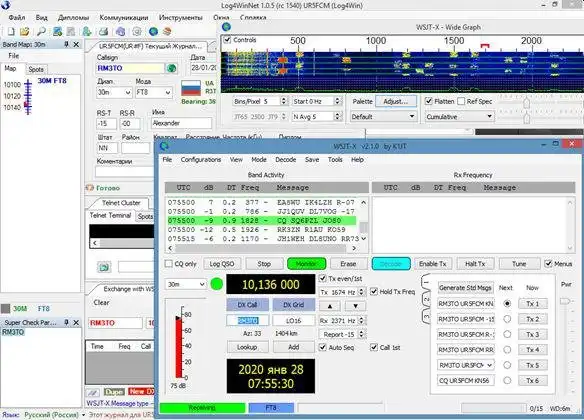Pin the Band Map panel
The width and height of the screenshot is (584, 420).
66,44
